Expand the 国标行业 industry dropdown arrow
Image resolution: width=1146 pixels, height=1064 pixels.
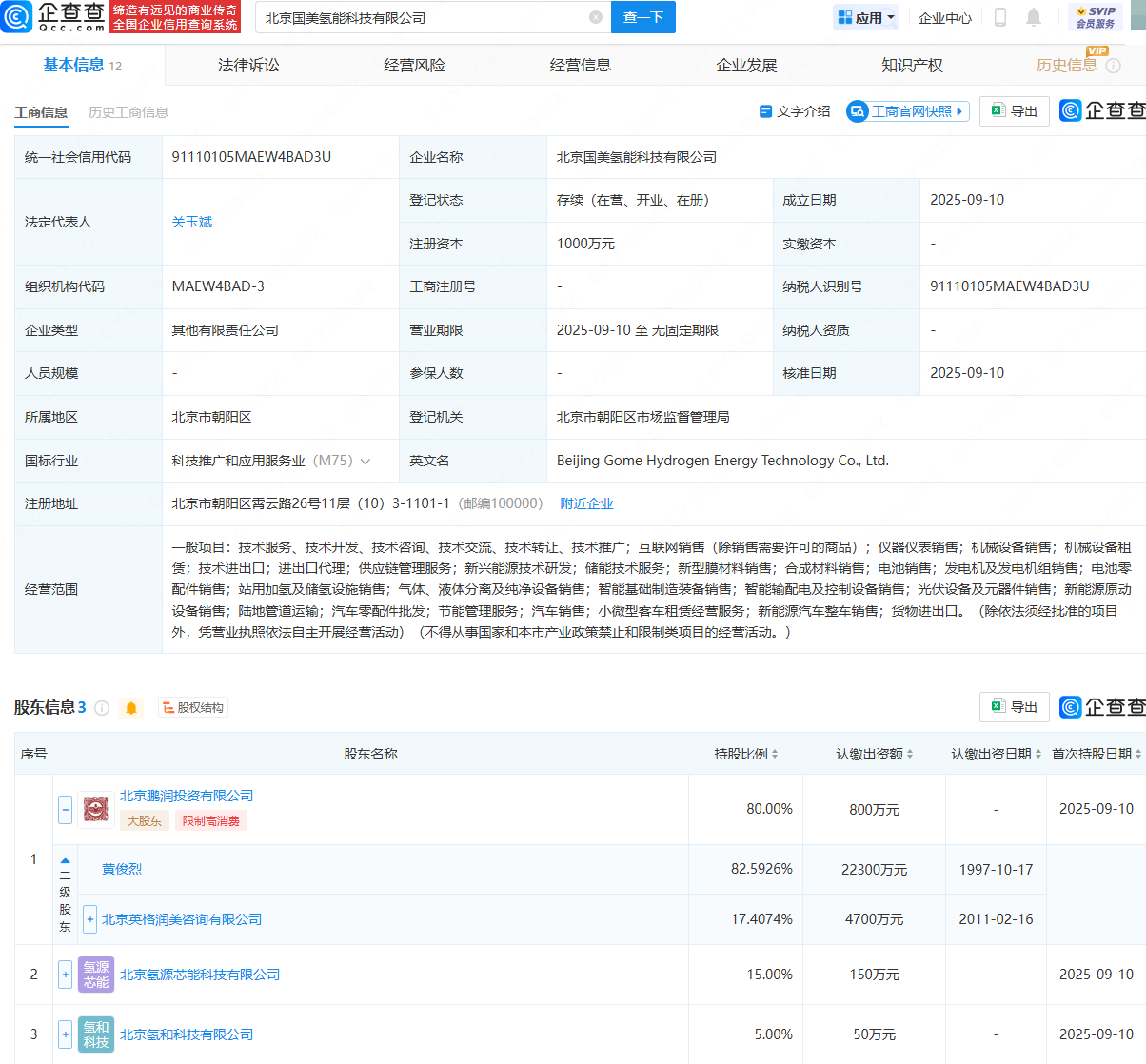click(x=366, y=461)
